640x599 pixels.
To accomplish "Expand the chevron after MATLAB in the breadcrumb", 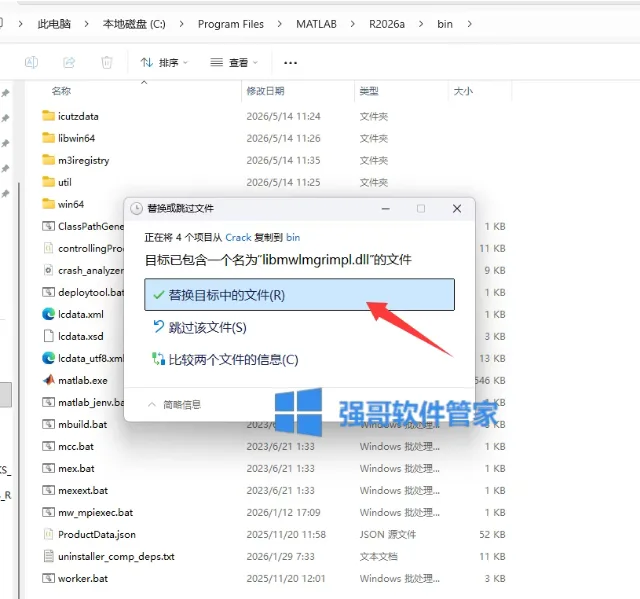I will pos(353,24).
